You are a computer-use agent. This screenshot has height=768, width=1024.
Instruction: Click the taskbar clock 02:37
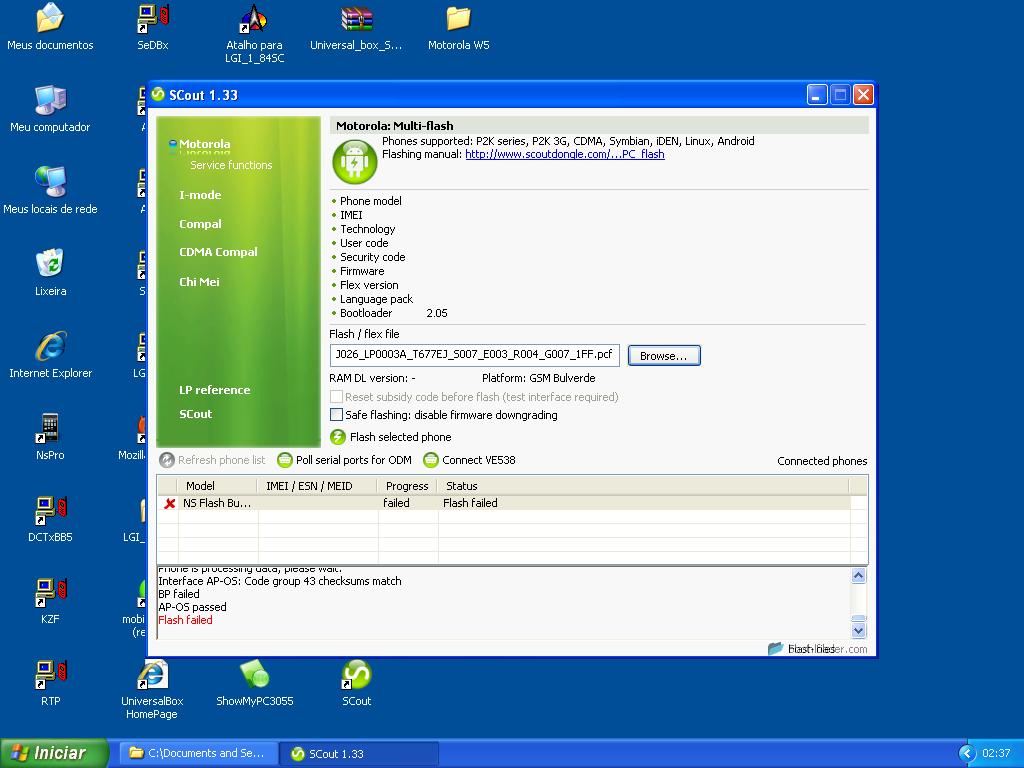click(x=997, y=753)
